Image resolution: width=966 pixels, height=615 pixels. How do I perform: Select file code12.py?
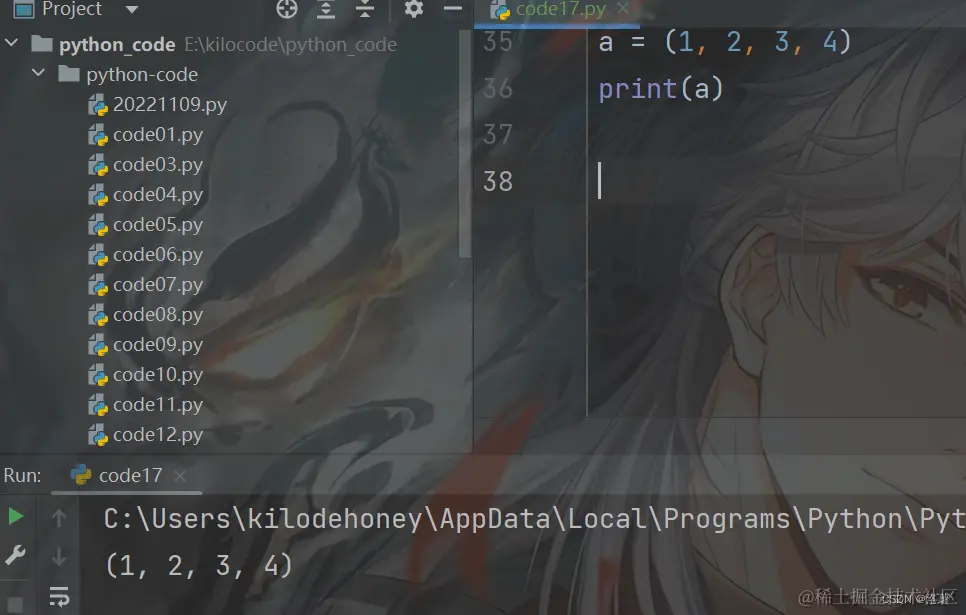click(158, 435)
